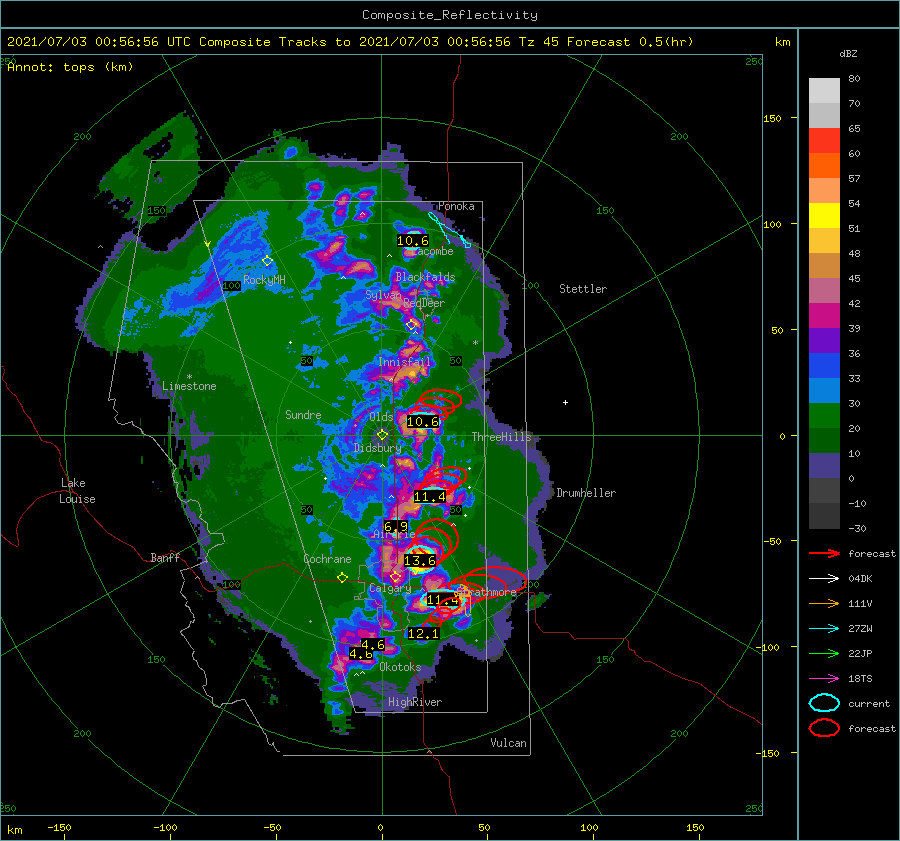The image size is (900, 841).
Task: Click the Drumheller city label
Action: point(586,493)
